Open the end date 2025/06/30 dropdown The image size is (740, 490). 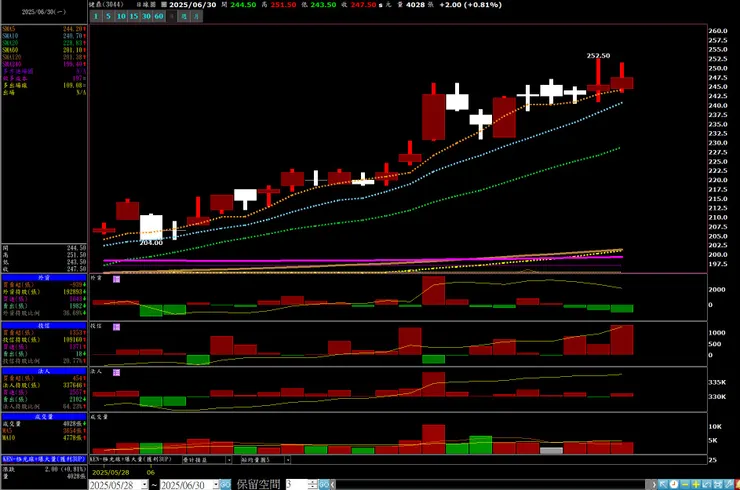[216, 484]
